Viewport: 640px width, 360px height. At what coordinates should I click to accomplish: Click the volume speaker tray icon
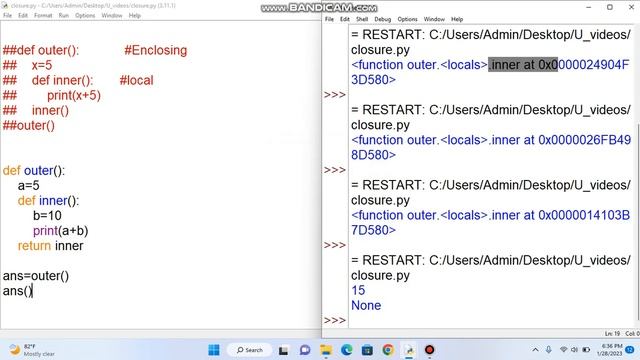pos(574,350)
